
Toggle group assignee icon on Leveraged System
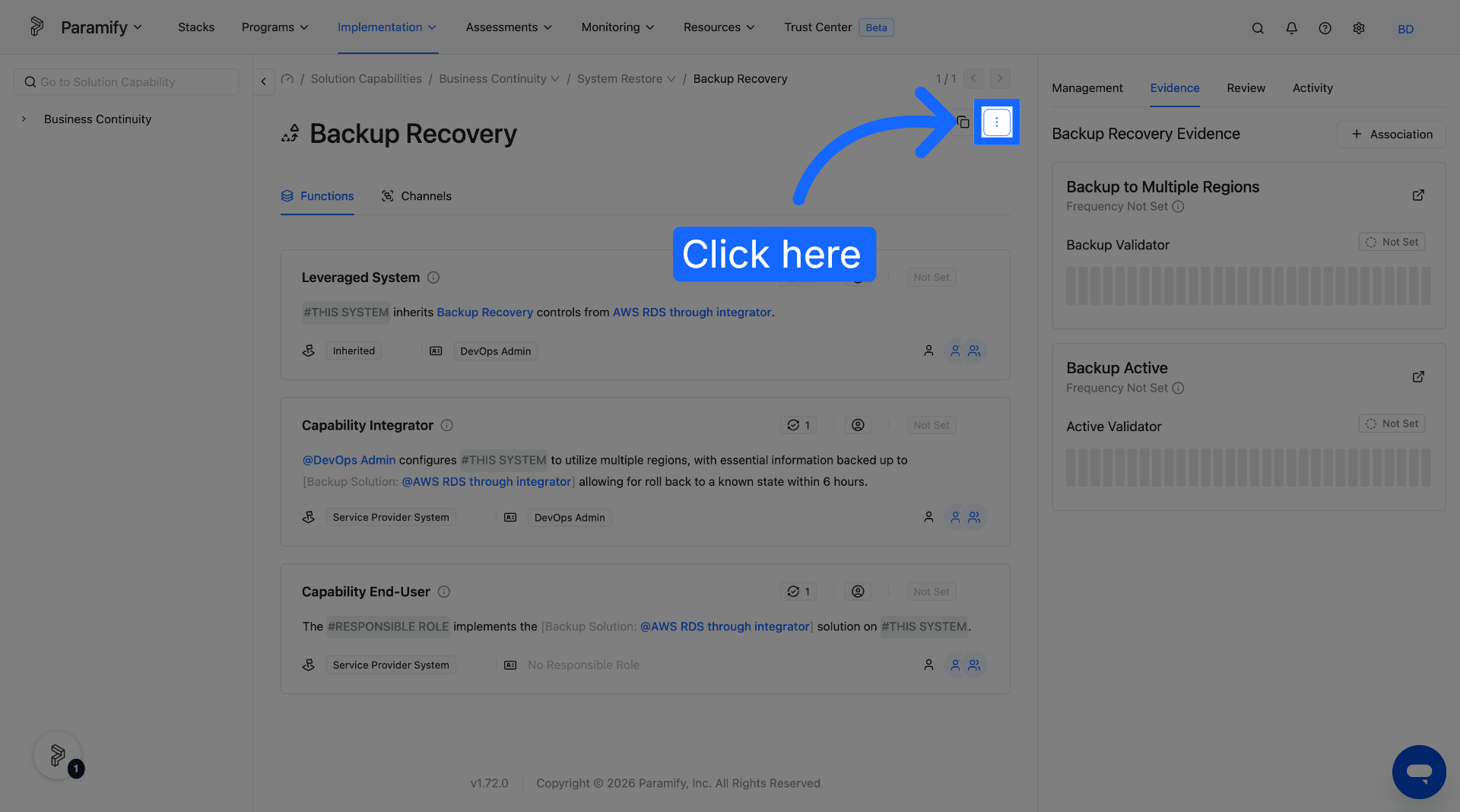click(974, 350)
